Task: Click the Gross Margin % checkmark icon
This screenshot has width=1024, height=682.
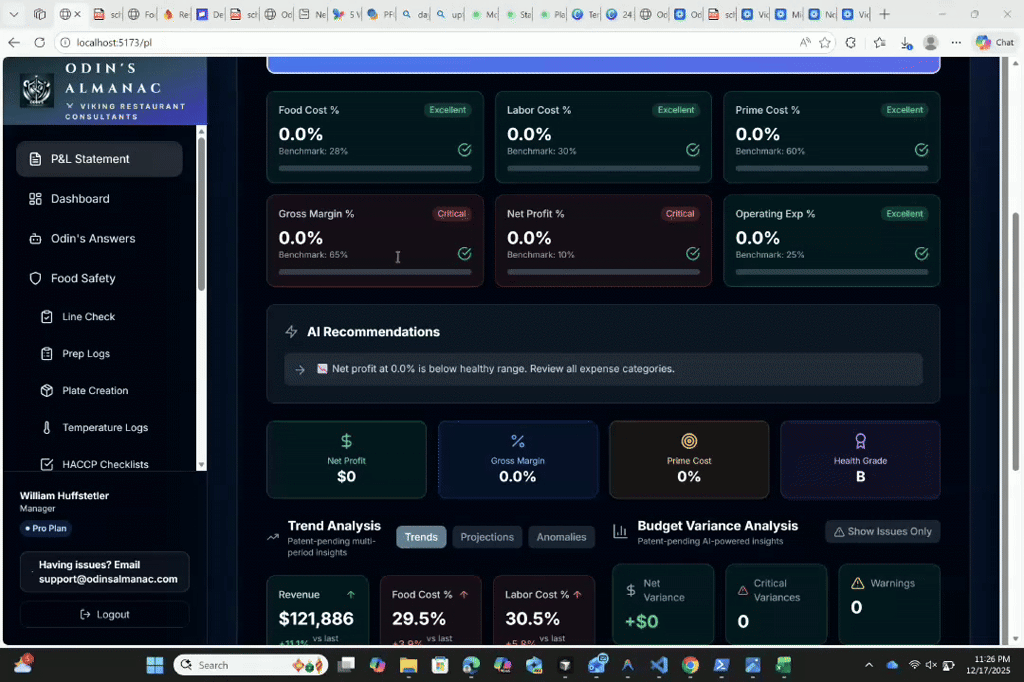Action: tap(464, 253)
